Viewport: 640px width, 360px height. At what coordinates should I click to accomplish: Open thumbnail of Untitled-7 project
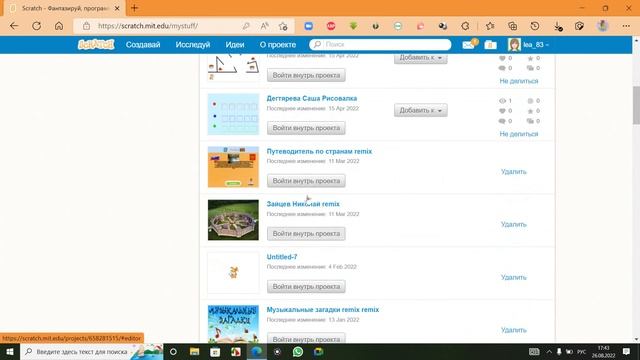233,273
